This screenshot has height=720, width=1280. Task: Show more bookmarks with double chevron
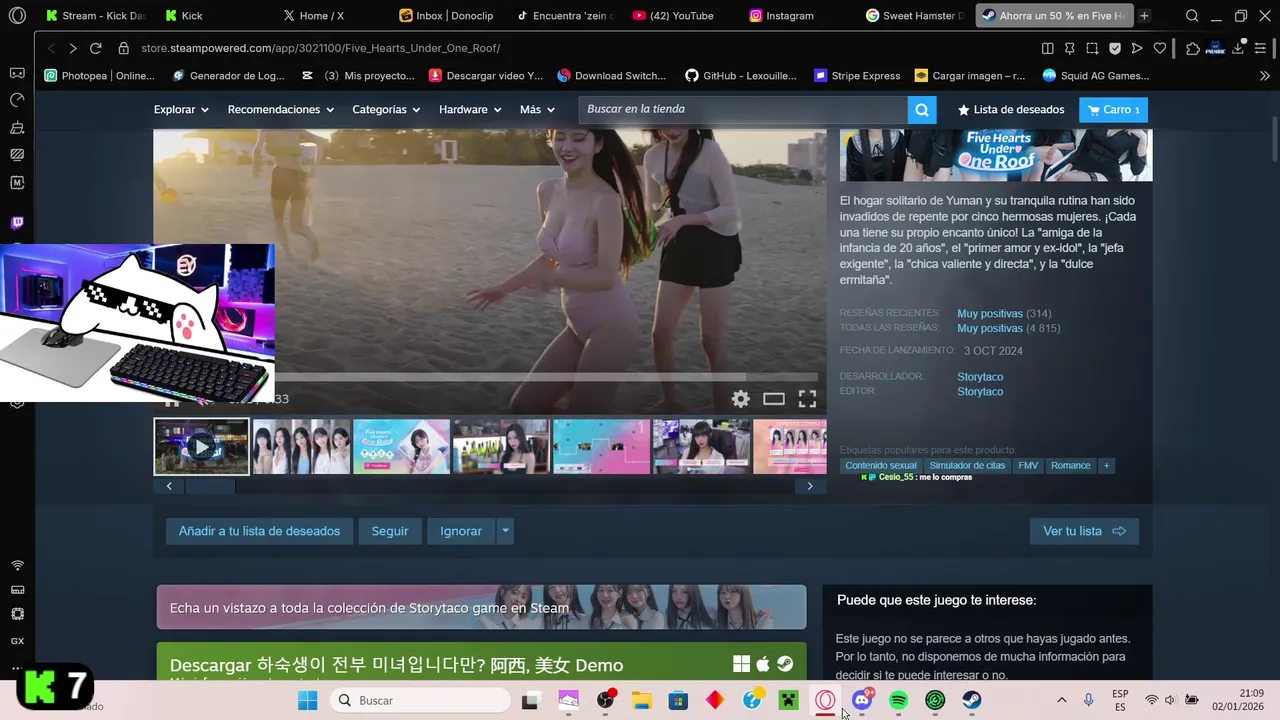pyautogui.click(x=1264, y=75)
